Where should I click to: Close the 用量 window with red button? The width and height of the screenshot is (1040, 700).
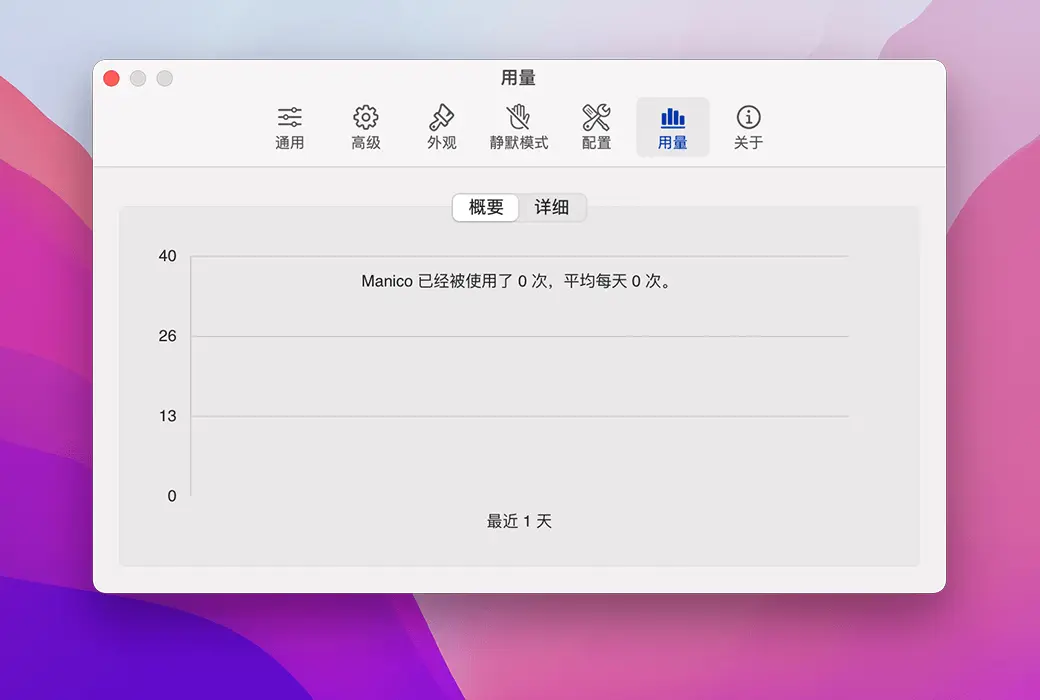point(111,78)
